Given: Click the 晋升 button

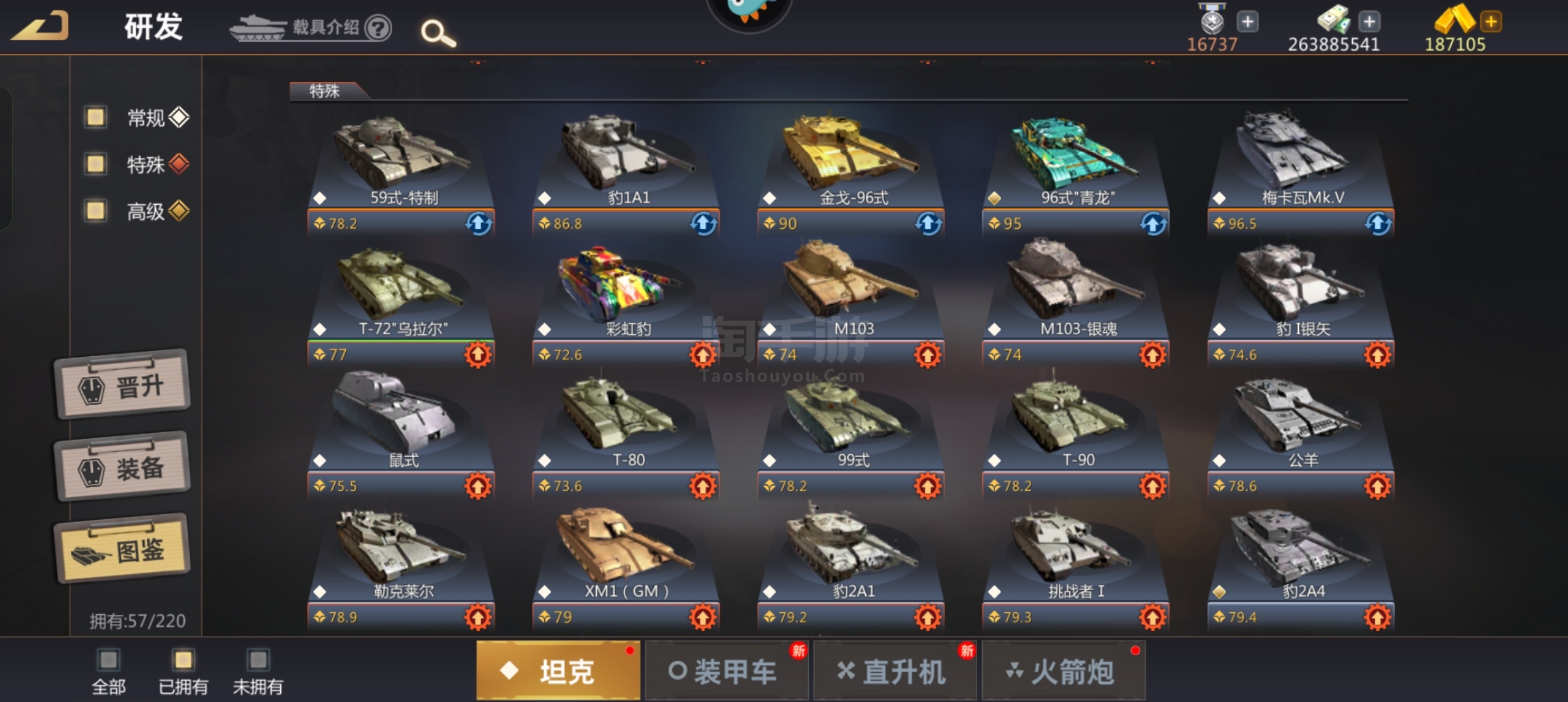Looking at the screenshot, I should pyautogui.click(x=122, y=385).
